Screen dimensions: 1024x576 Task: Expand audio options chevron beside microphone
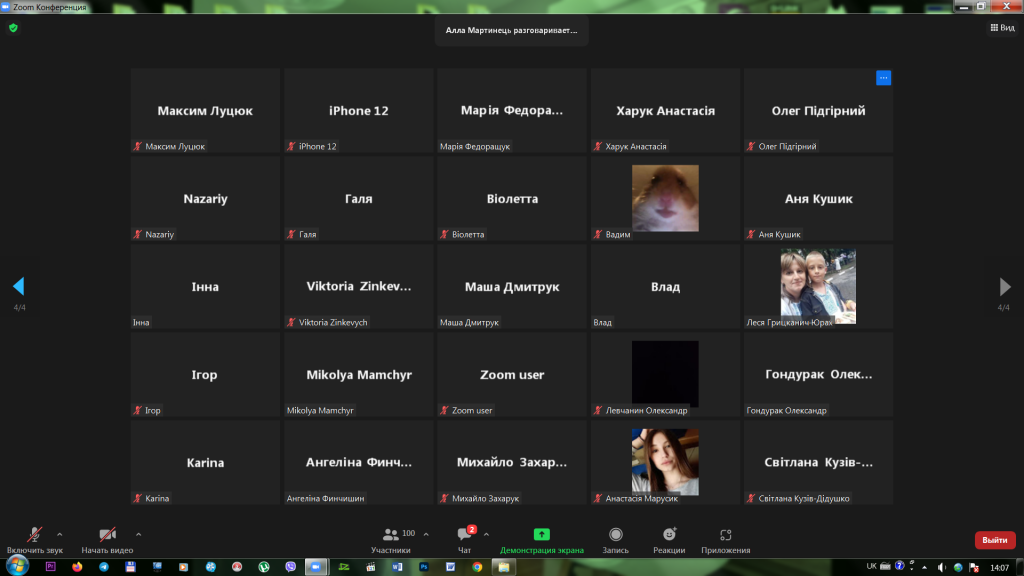point(59,534)
